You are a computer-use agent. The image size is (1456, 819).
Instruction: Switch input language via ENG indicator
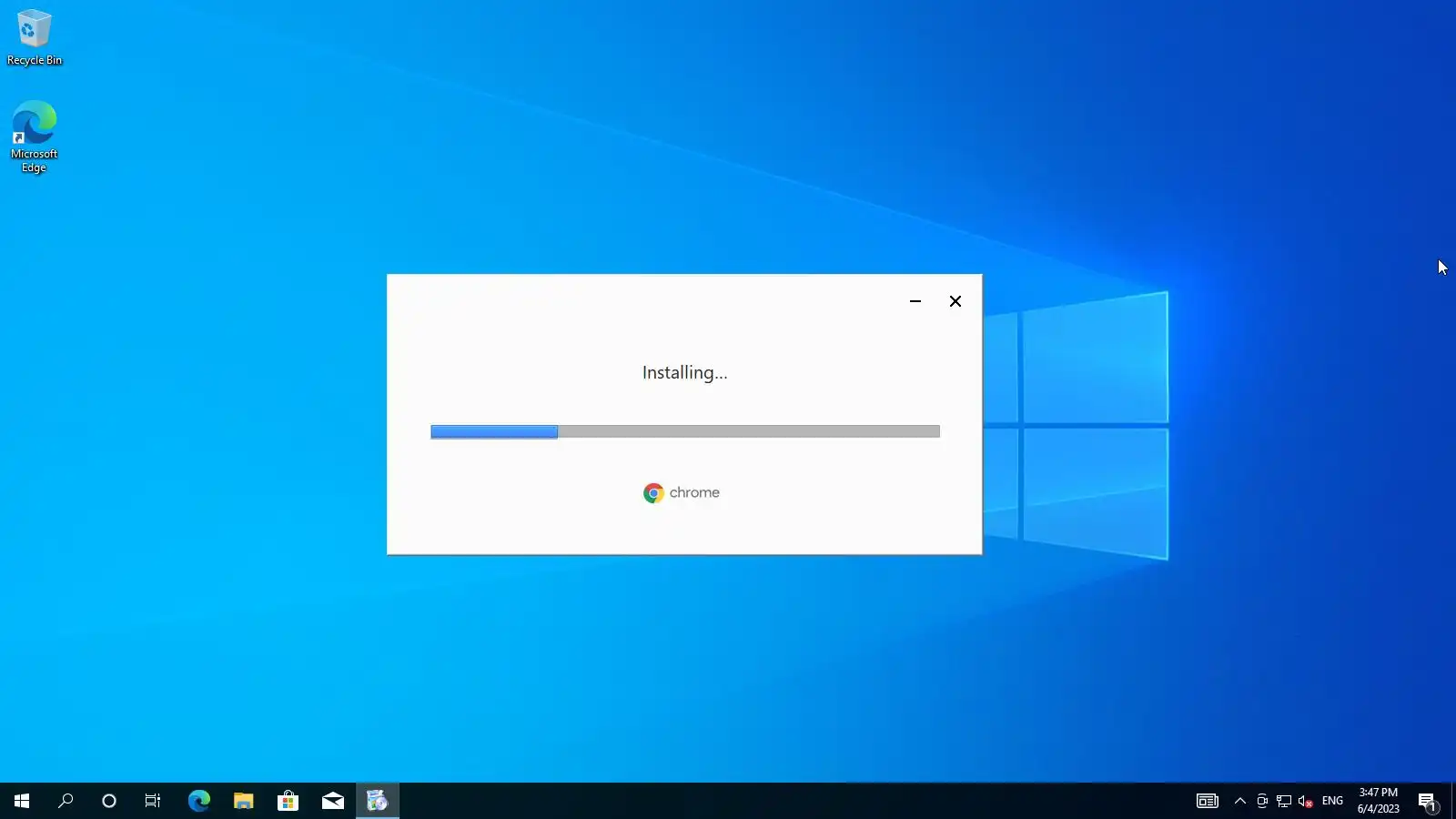pyautogui.click(x=1332, y=801)
